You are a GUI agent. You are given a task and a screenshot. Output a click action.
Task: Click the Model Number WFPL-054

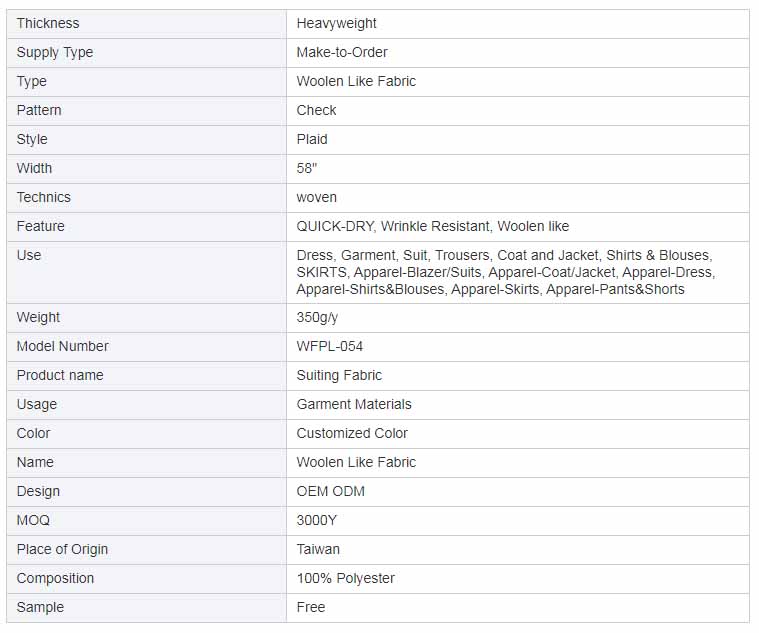coord(330,347)
